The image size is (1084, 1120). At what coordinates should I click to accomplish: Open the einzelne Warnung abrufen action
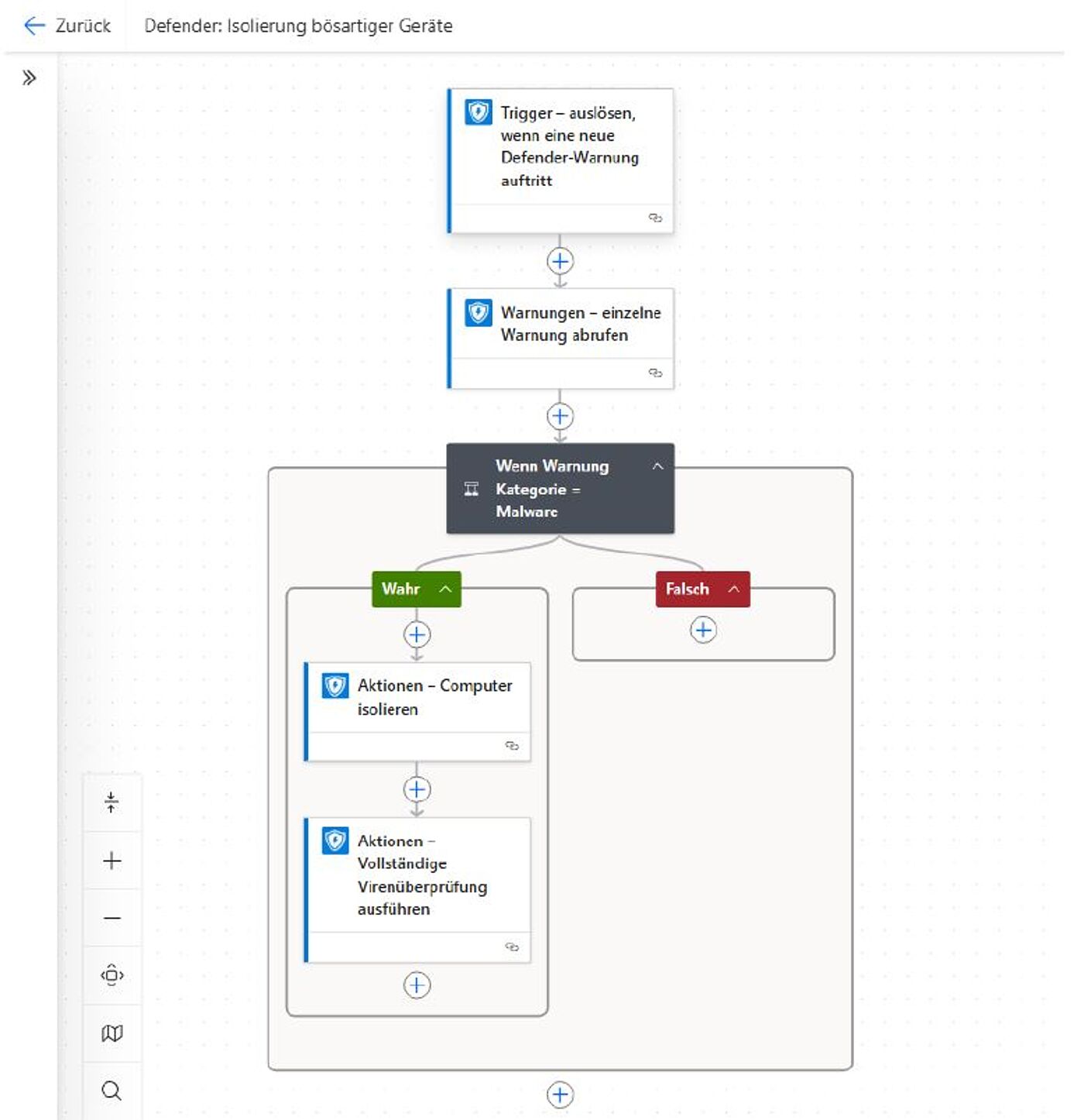pyautogui.click(x=579, y=324)
